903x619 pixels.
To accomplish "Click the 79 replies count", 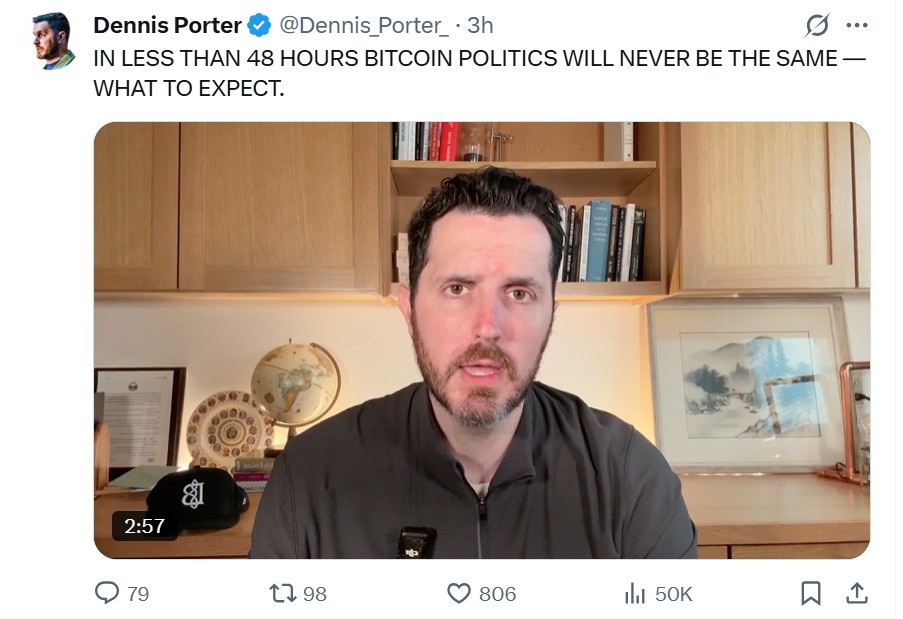I will [x=138, y=594].
